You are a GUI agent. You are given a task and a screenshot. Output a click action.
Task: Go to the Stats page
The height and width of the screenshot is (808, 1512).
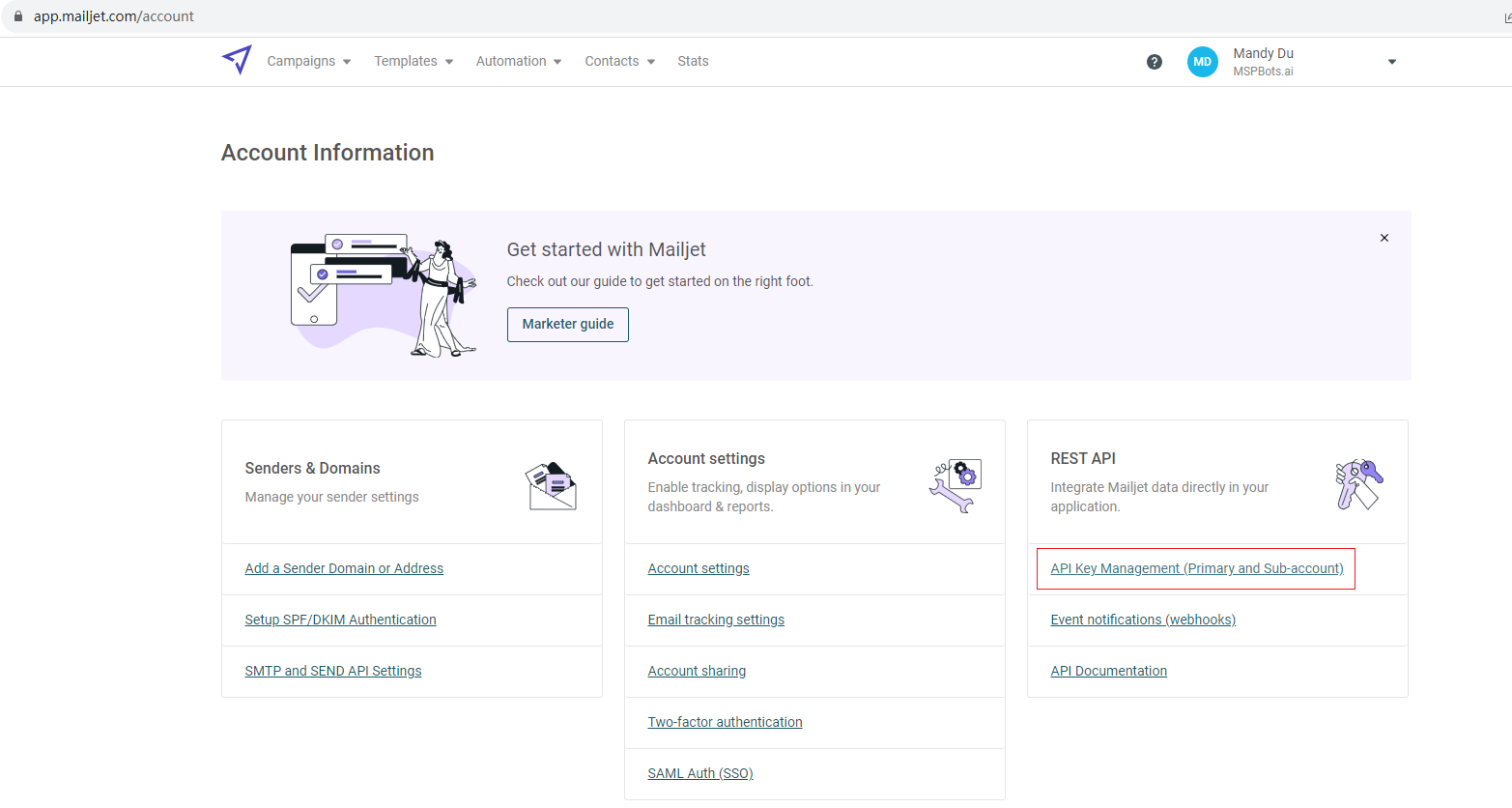693,61
